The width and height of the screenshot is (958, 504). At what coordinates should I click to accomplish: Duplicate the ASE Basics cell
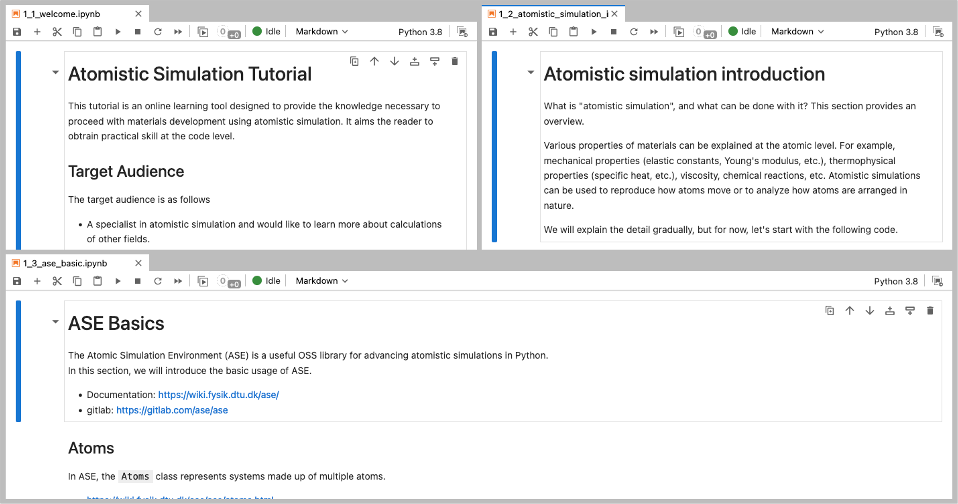pyautogui.click(x=829, y=311)
